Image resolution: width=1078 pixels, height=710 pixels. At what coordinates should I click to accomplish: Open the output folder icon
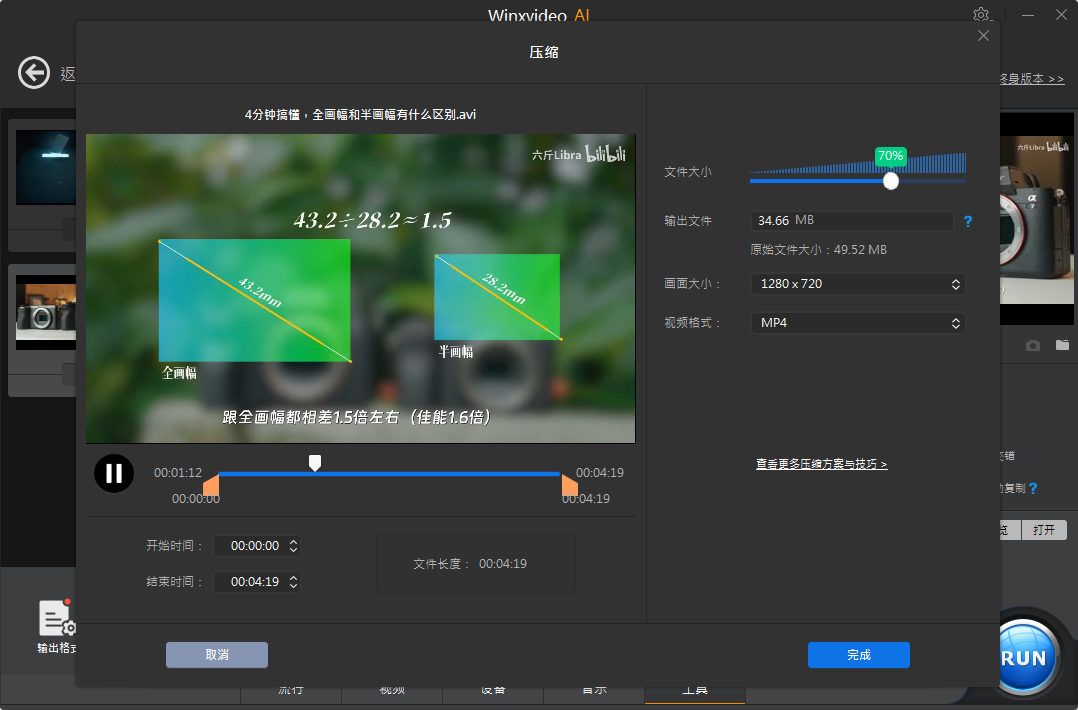tap(1062, 345)
